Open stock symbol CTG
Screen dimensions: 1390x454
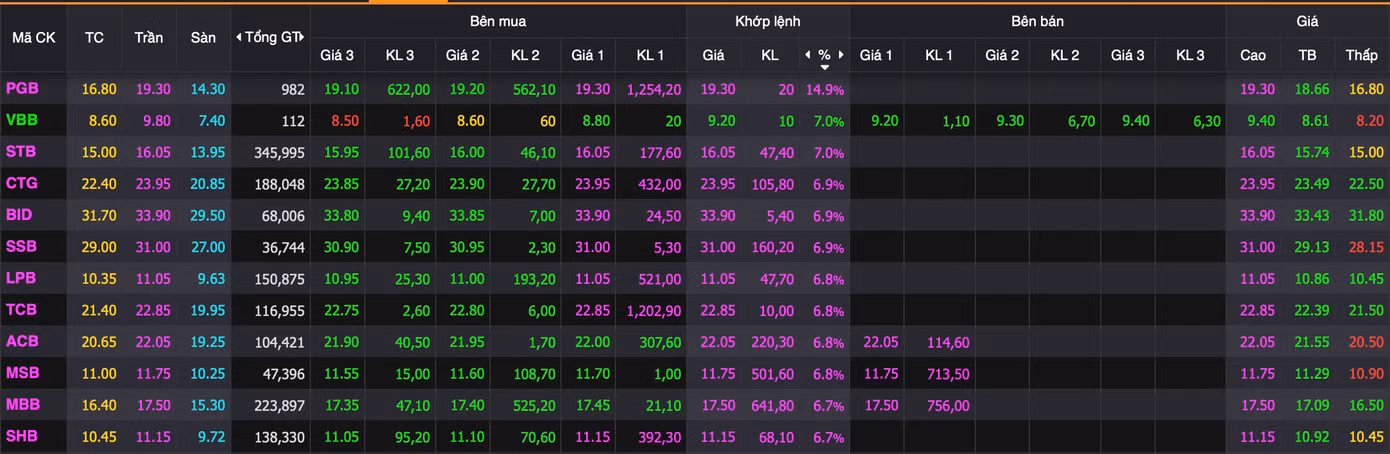pos(22,184)
